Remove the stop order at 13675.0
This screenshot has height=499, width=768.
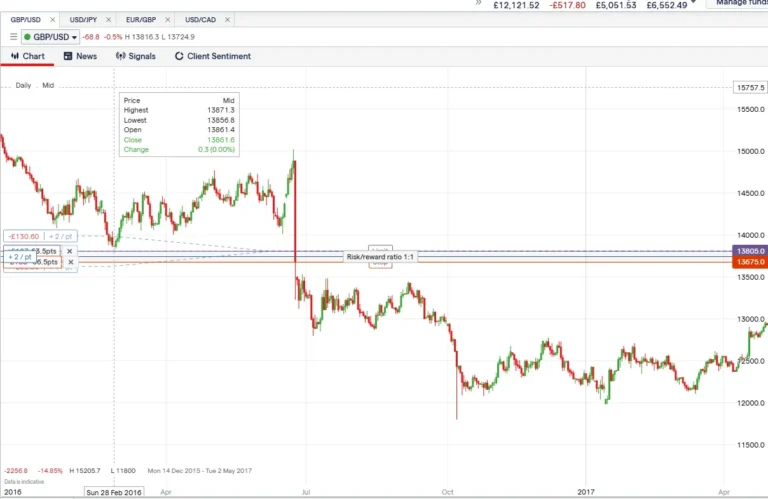point(71,262)
